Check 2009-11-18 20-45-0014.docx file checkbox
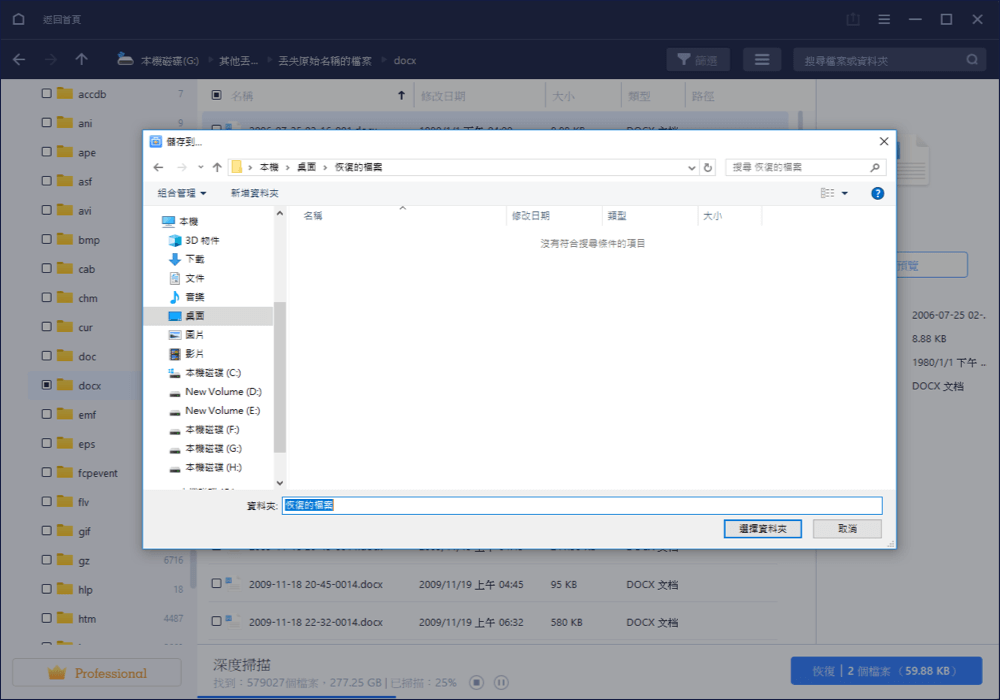 coord(216,583)
